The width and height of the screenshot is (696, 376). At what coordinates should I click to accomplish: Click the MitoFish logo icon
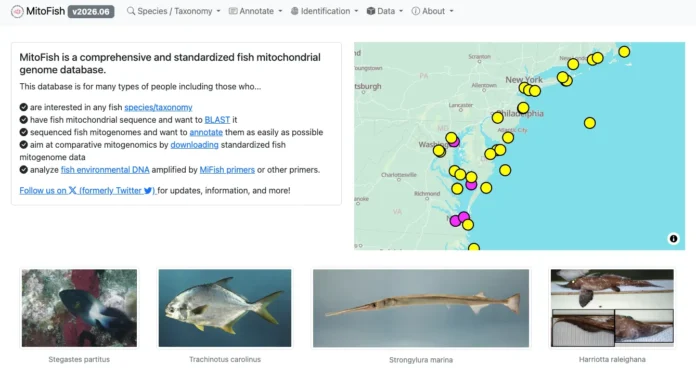coord(17,12)
